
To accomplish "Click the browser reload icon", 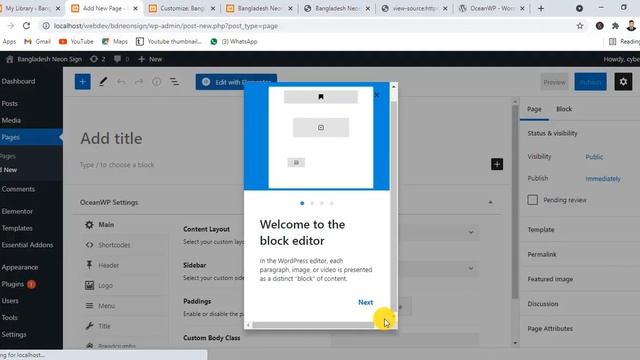I will coord(27,26).
